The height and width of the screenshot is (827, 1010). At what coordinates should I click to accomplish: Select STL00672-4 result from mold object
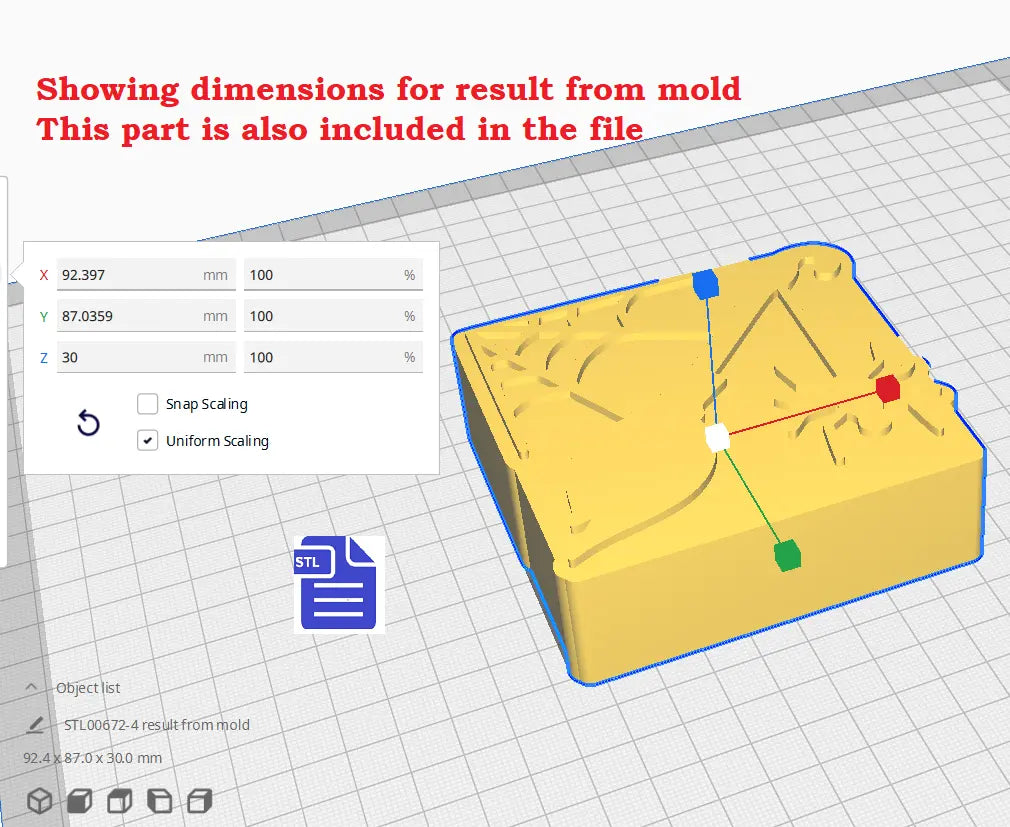tap(157, 725)
